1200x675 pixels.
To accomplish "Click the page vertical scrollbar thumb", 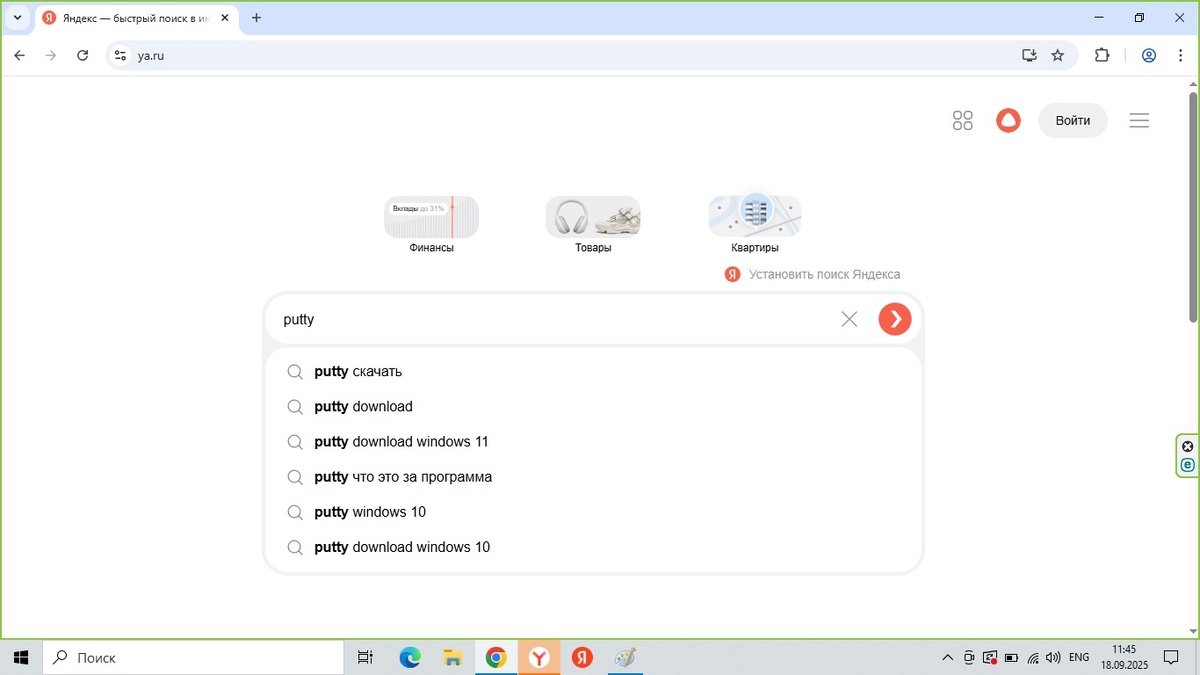I will [x=1193, y=207].
